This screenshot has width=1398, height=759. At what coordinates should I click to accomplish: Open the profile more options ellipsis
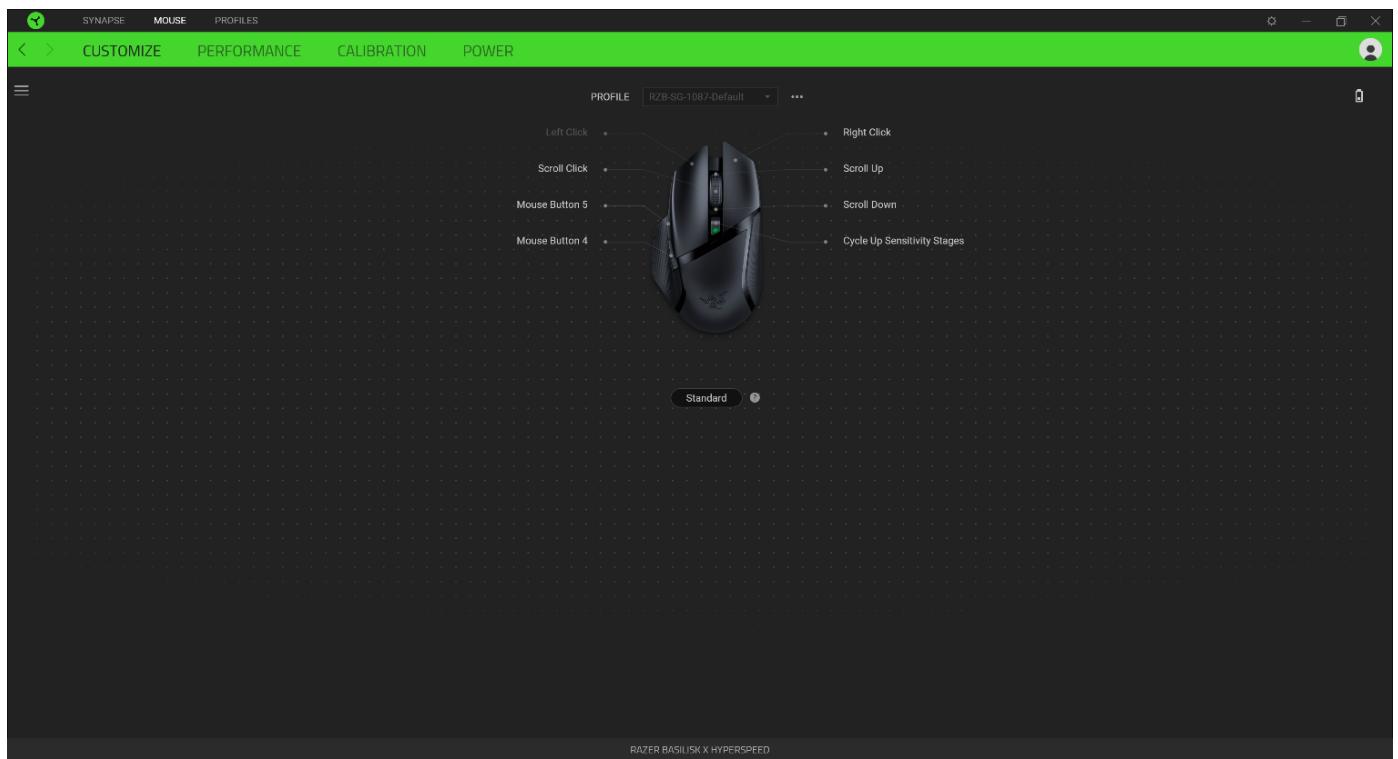coord(797,97)
